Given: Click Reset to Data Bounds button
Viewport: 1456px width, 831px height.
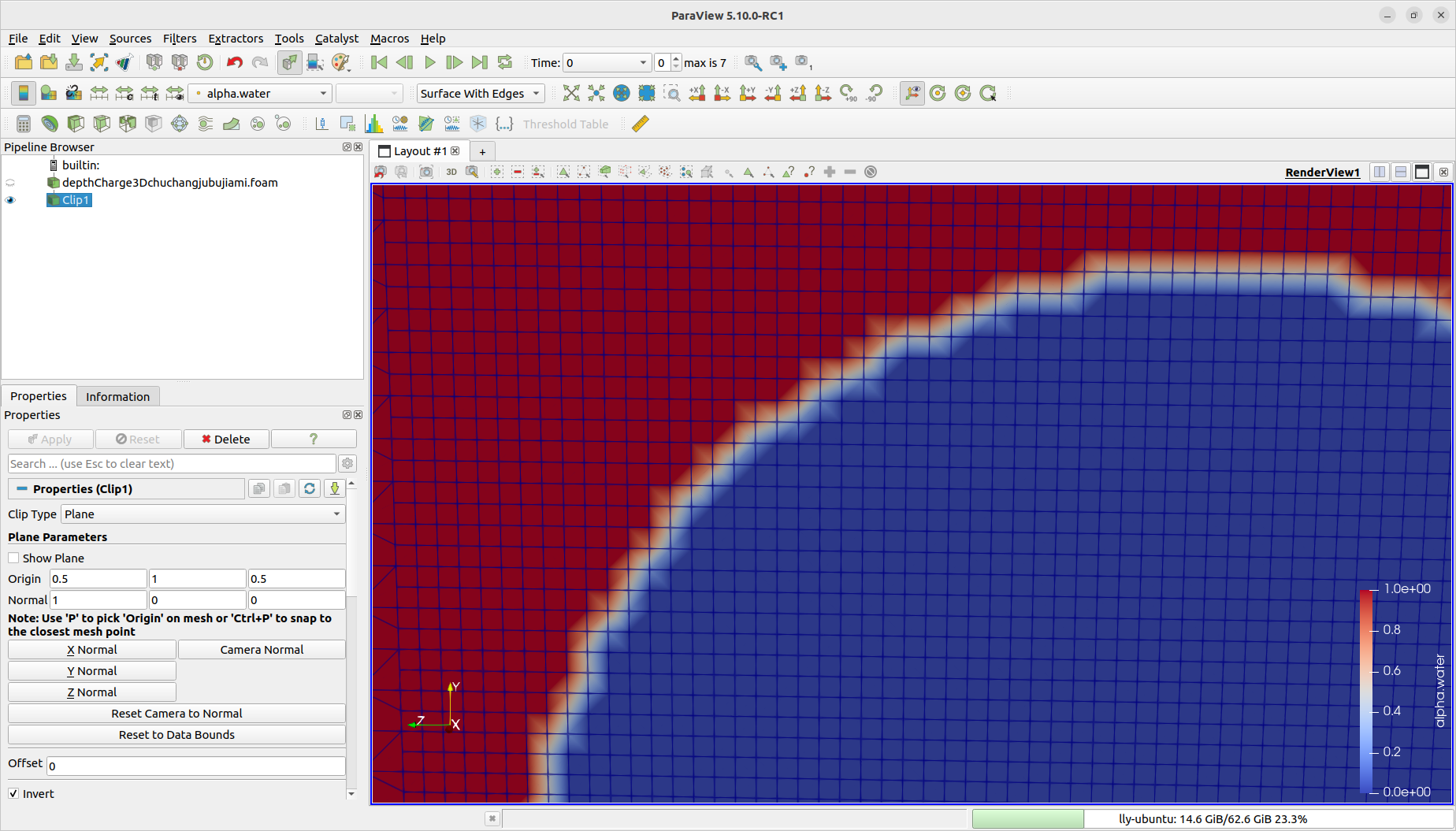Looking at the screenshot, I should coord(176,734).
